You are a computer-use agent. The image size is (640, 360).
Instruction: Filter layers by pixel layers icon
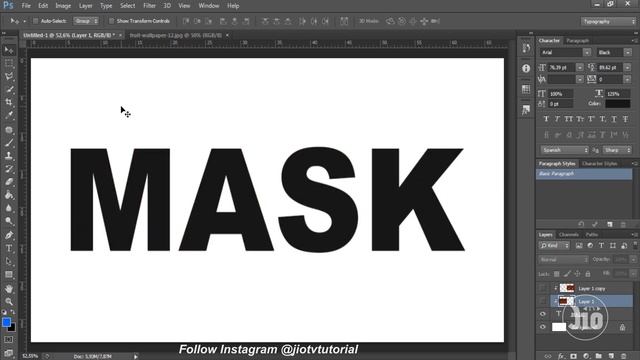(579, 245)
